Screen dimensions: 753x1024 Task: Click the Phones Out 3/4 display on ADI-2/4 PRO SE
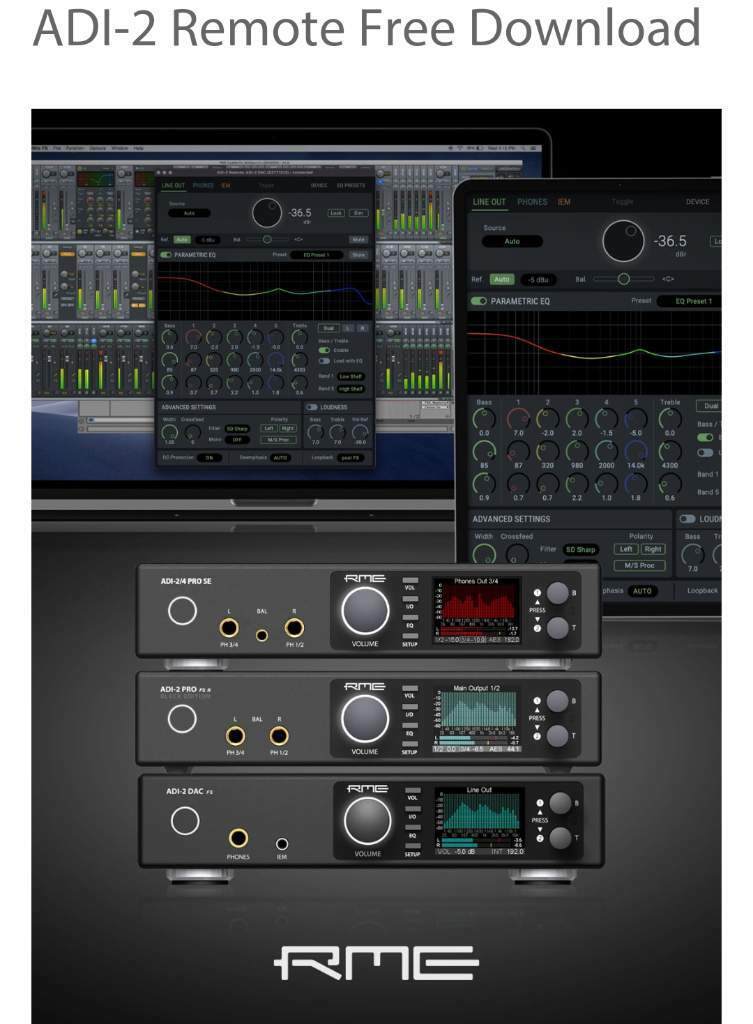tap(477, 611)
